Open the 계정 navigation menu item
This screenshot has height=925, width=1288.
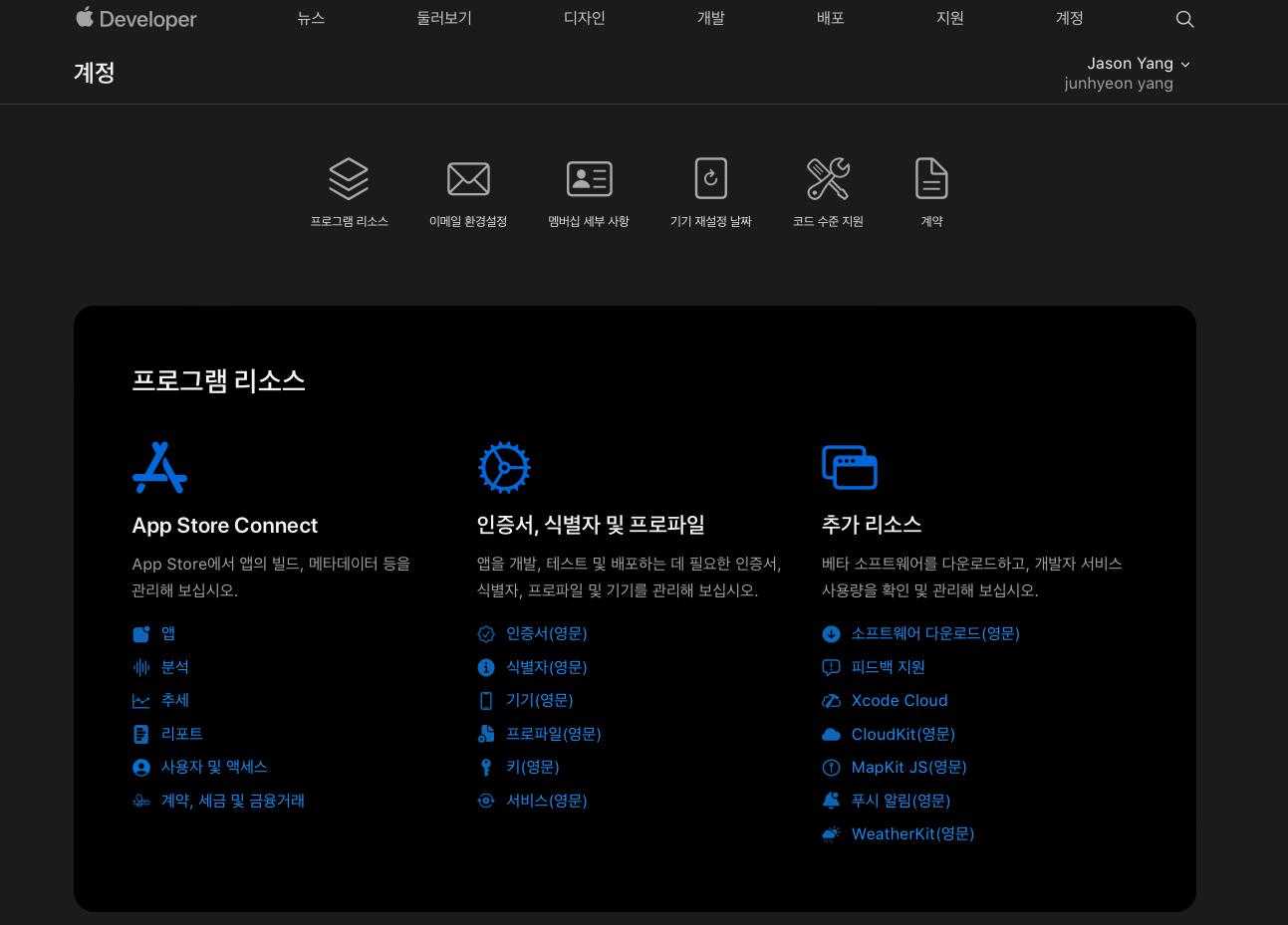pos(1070,18)
